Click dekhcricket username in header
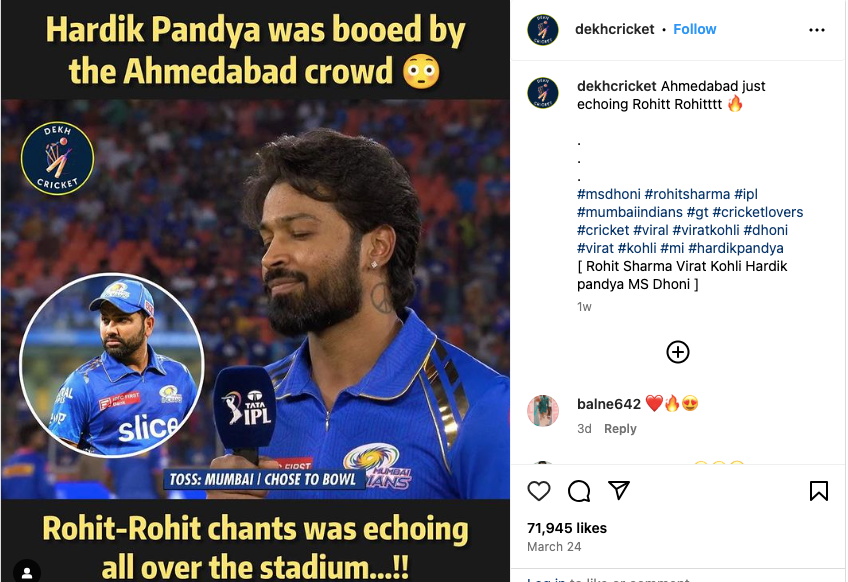Screen dimensions: 848x582 (x=615, y=29)
